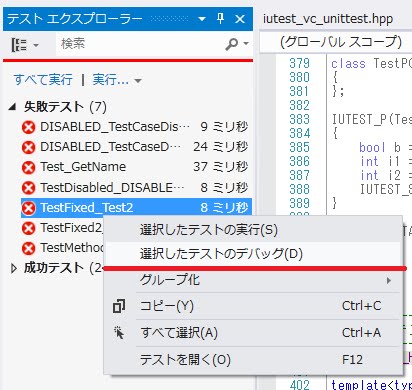Select the TestFixed_Test2 test row
Image resolution: width=412 pixels, height=390 pixels.
coord(136,208)
